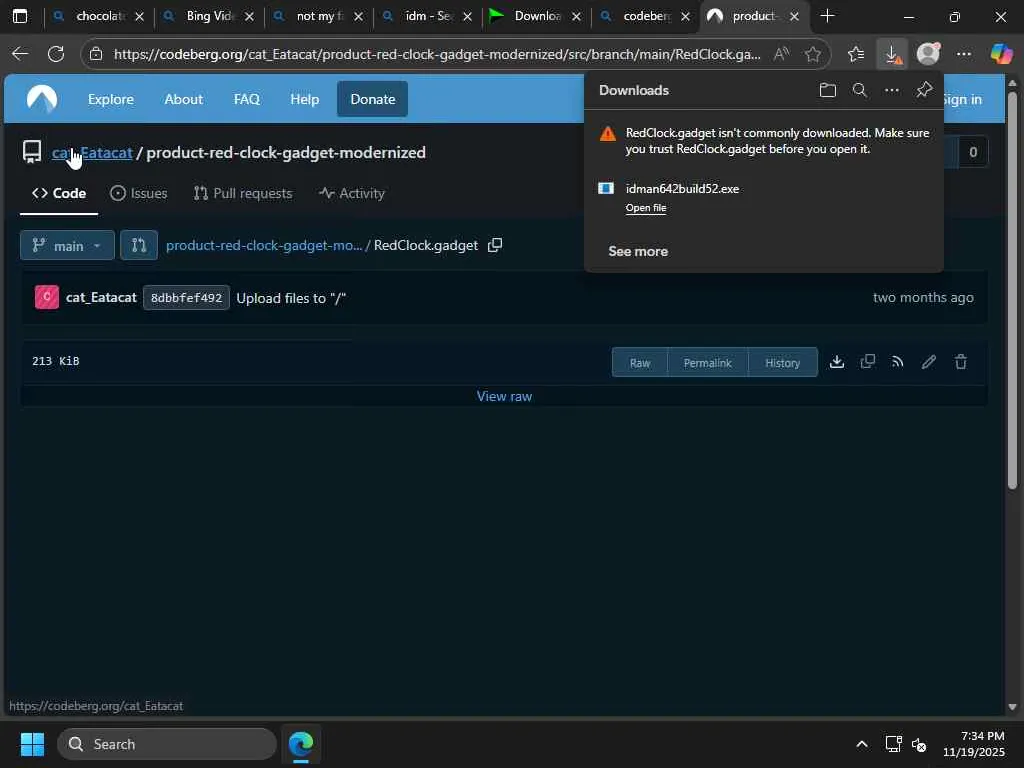Open the Windows Start menu
Viewport: 1024px width, 768px height.
pos(32,744)
